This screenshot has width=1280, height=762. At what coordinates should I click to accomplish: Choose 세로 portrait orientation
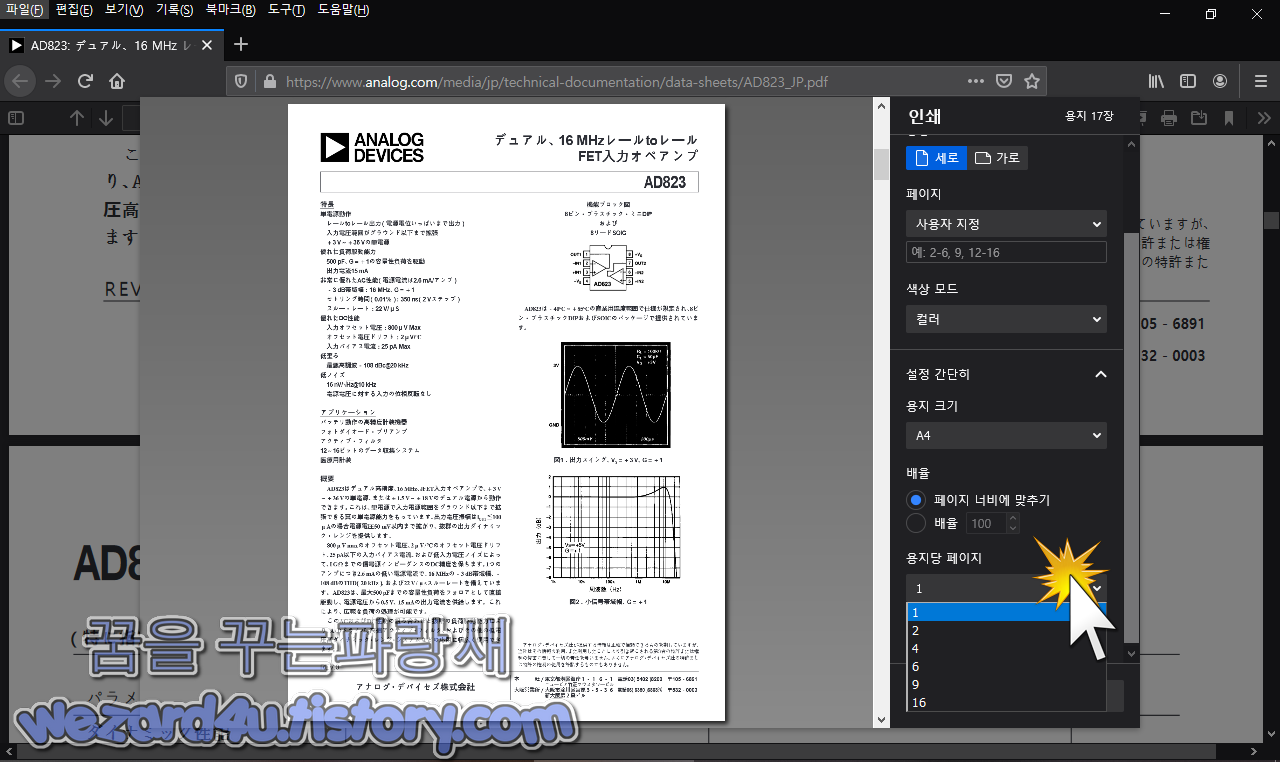[937, 158]
